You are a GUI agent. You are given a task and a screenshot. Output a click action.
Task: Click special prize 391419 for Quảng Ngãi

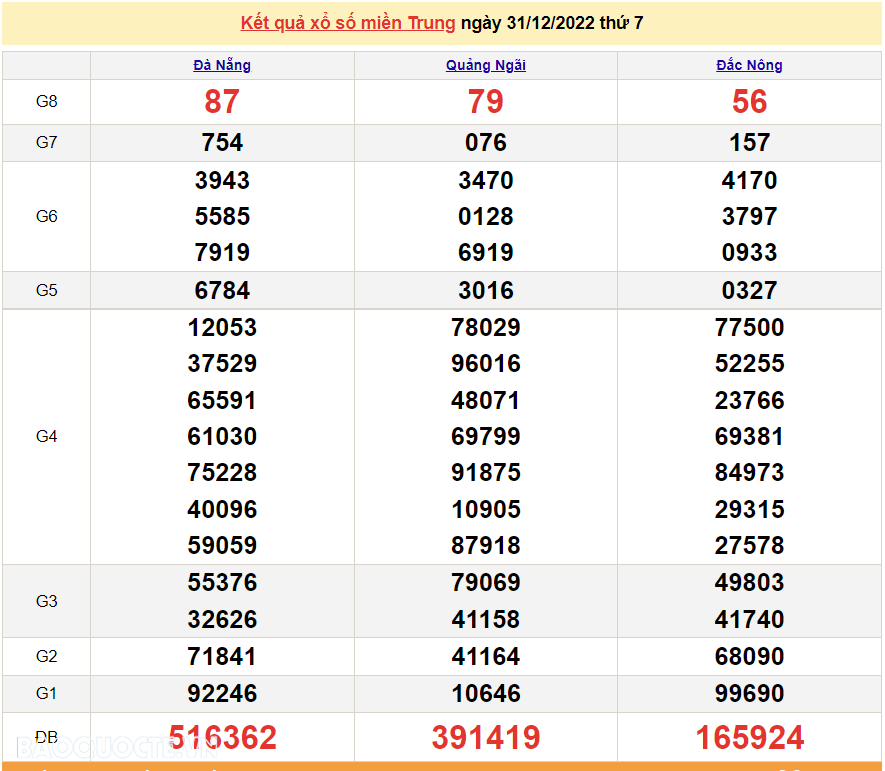click(x=485, y=737)
